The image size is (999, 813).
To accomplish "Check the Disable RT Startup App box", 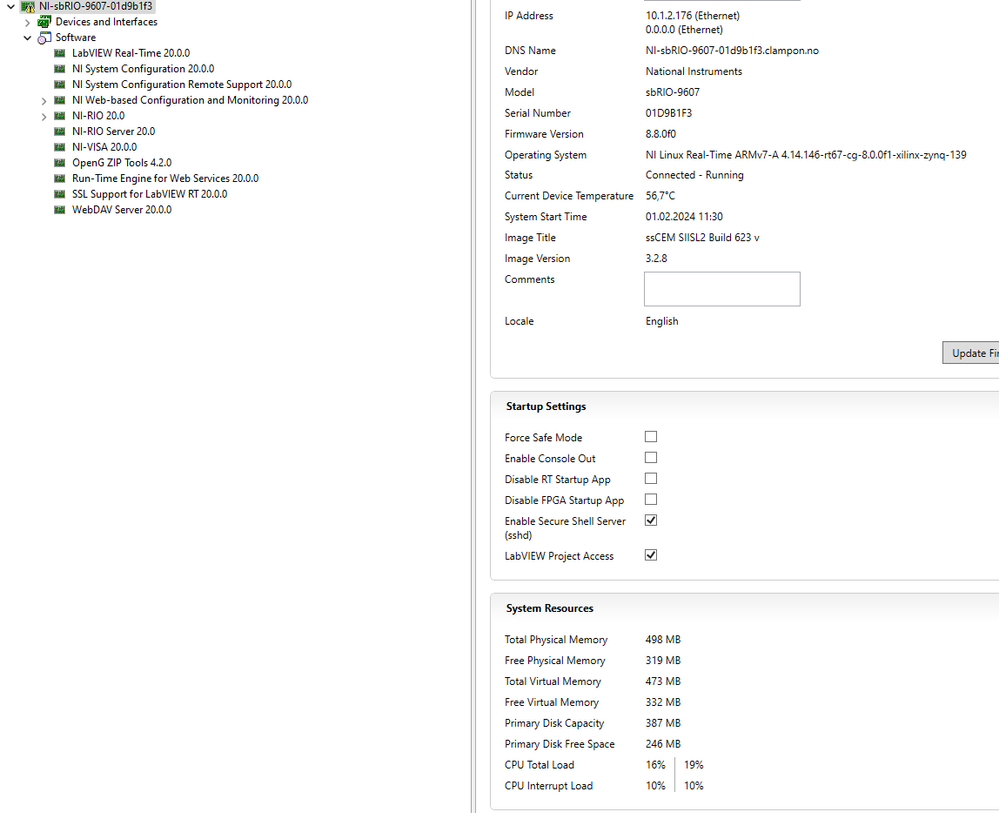I will point(650,478).
